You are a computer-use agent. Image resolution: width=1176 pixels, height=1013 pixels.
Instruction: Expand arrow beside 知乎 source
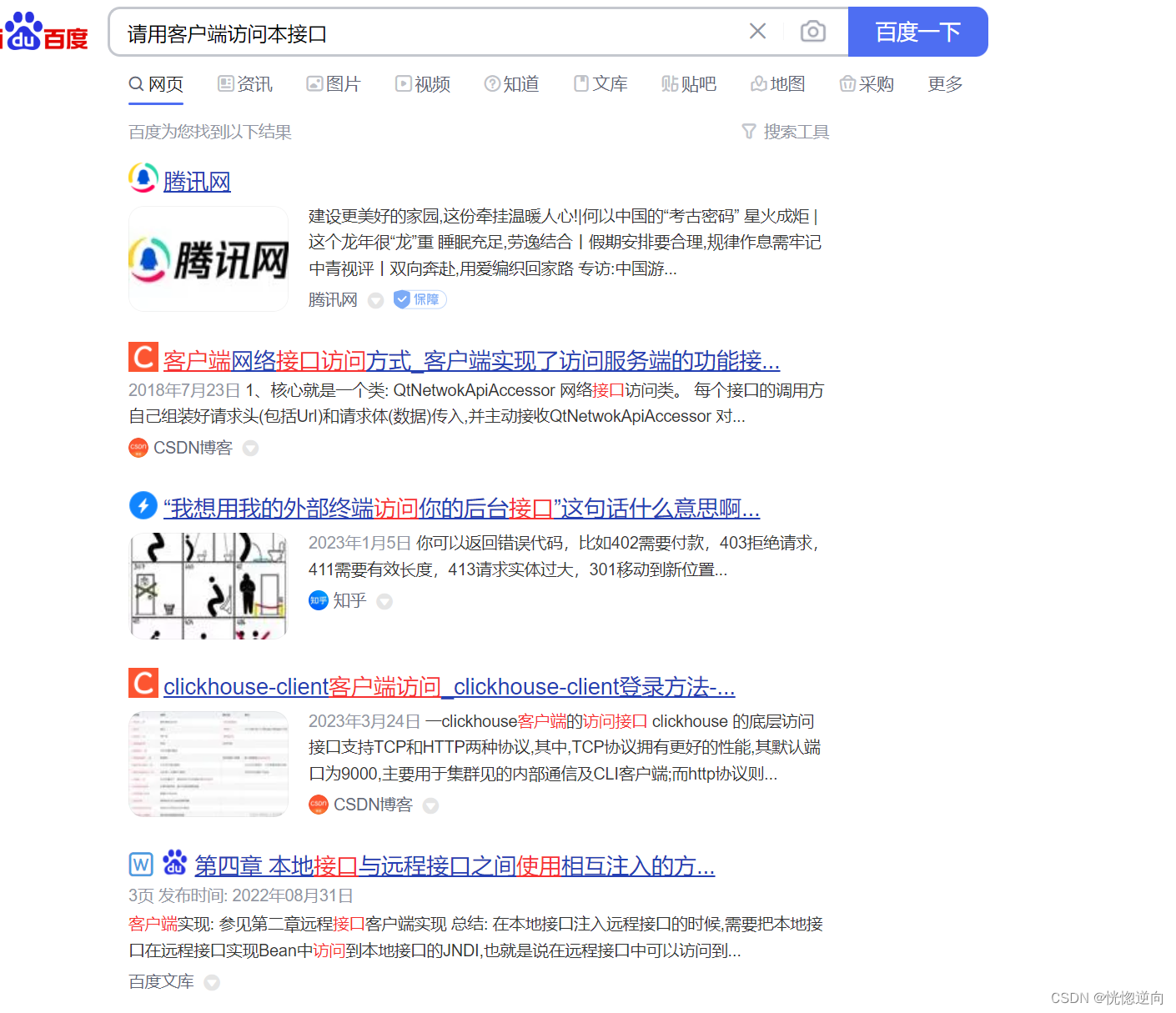coord(384,601)
